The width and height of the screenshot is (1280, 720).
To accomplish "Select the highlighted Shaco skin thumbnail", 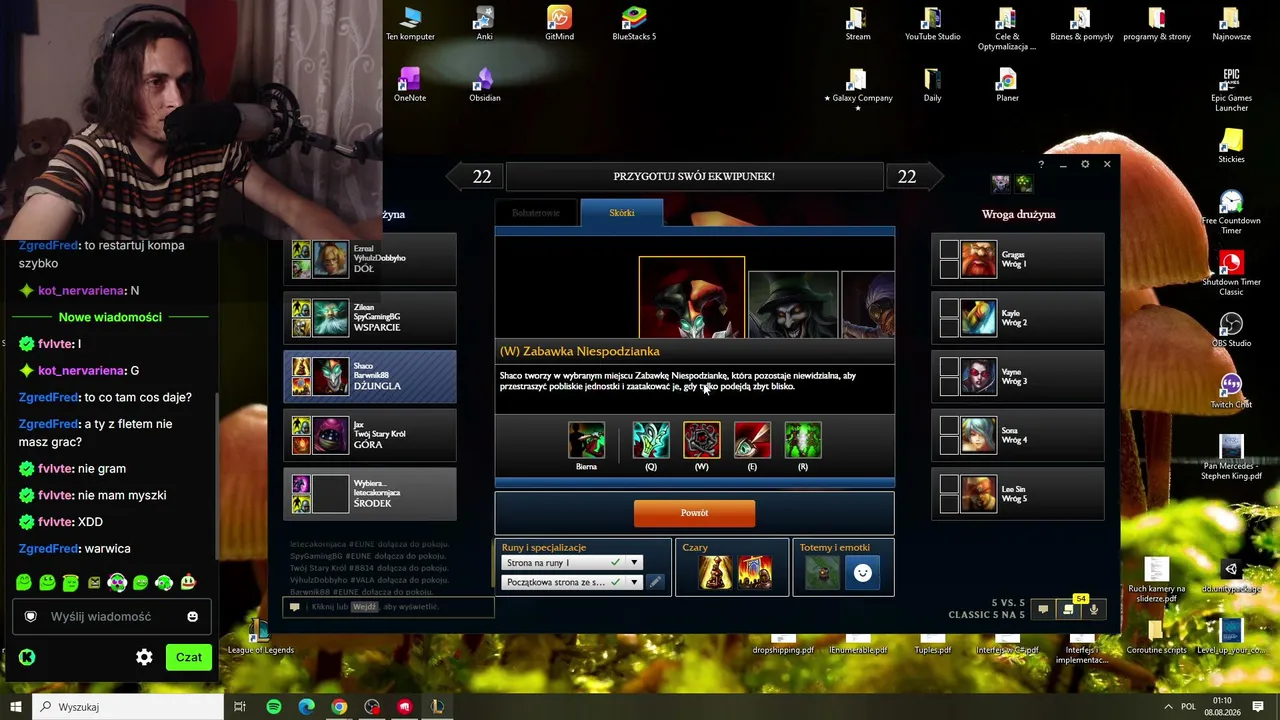I will click(692, 297).
